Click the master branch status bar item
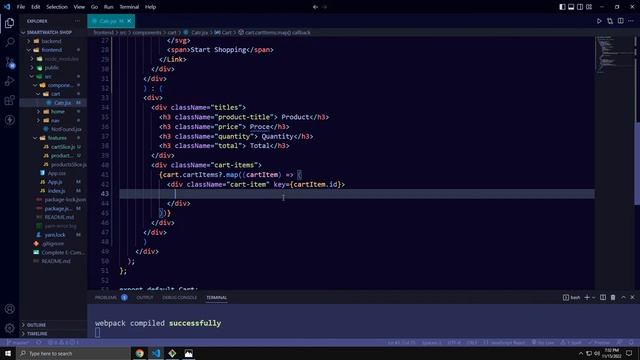The height and width of the screenshot is (360, 640). (18, 343)
